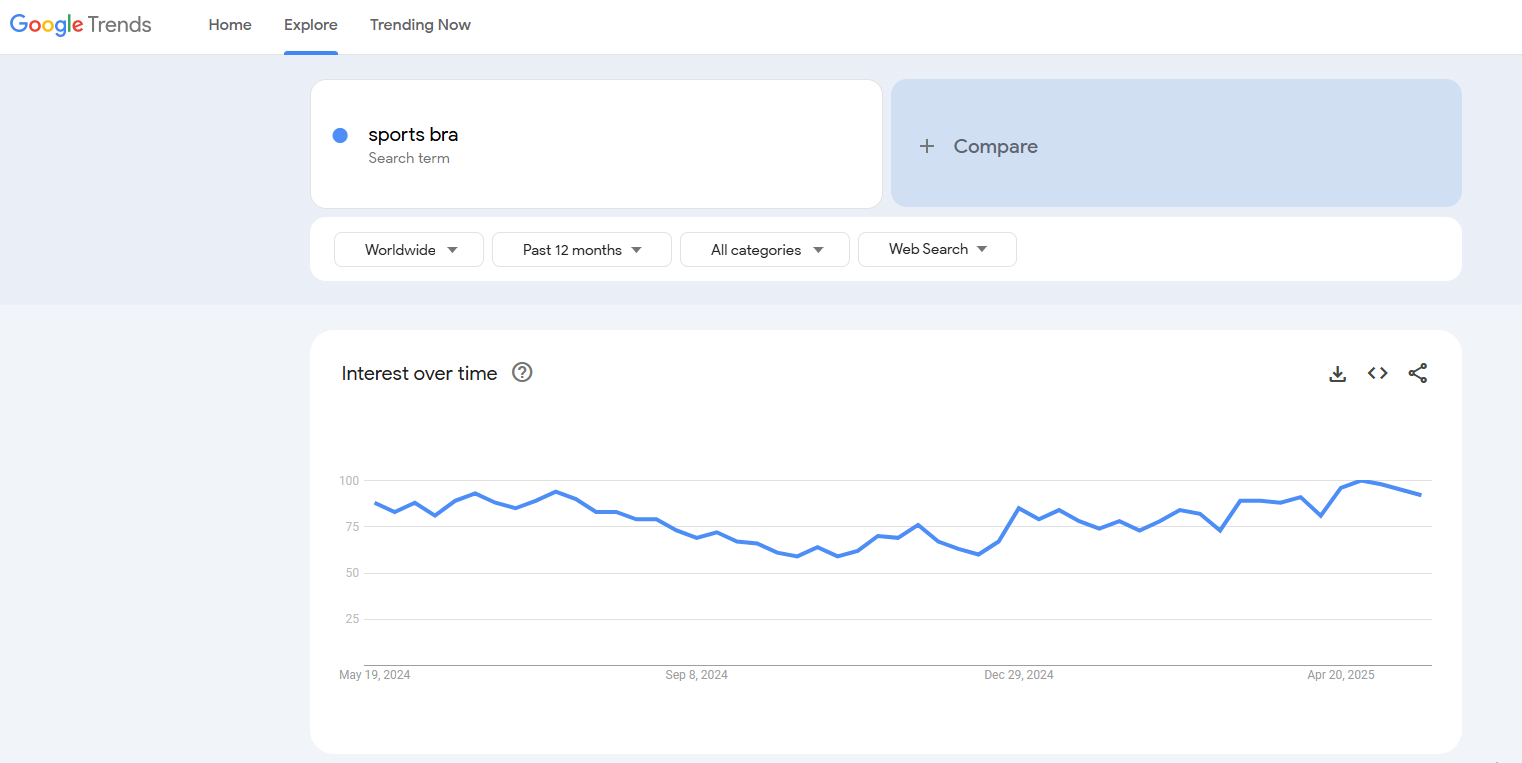Select the Explore tab

coord(311,25)
